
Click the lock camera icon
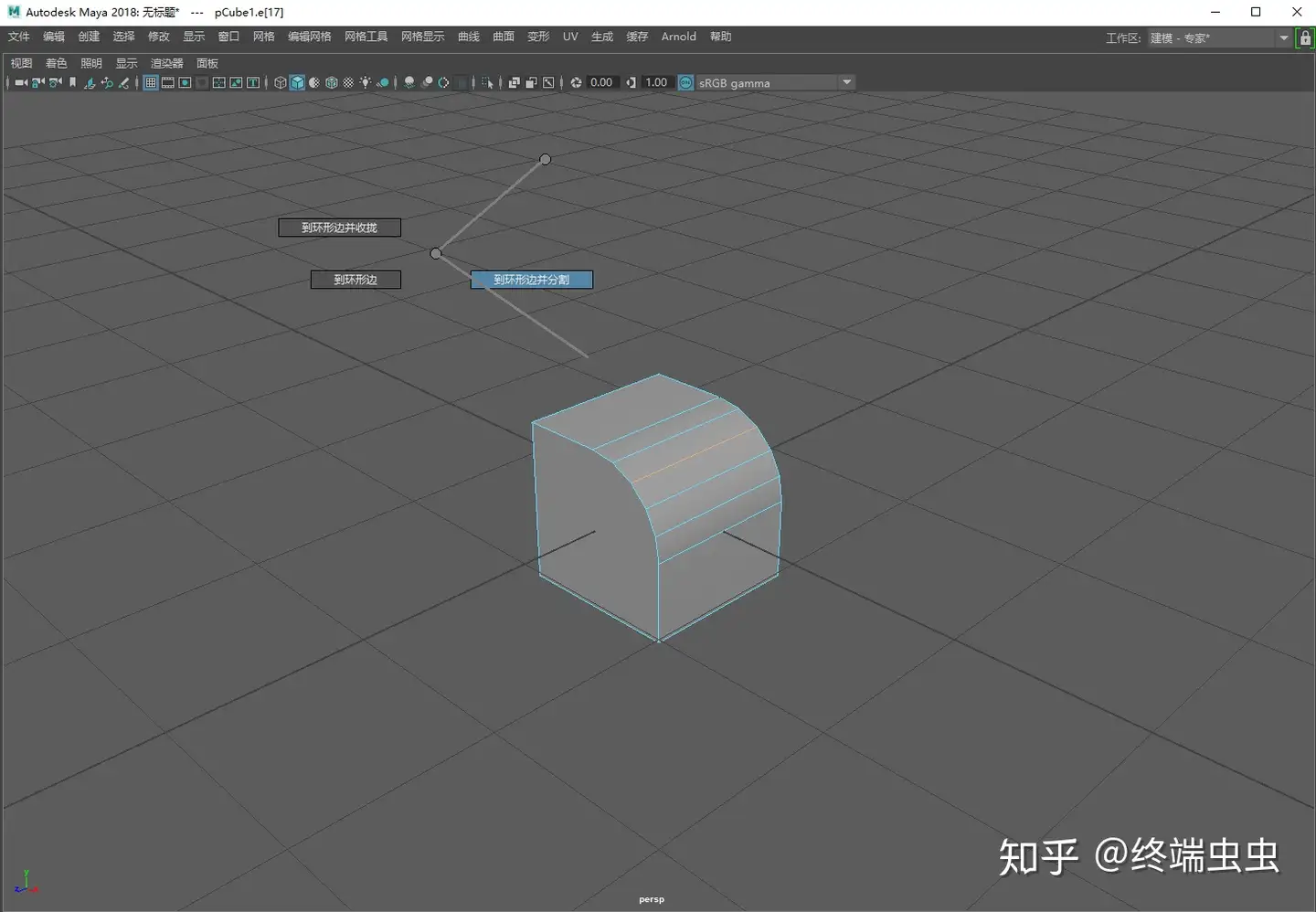[38, 82]
